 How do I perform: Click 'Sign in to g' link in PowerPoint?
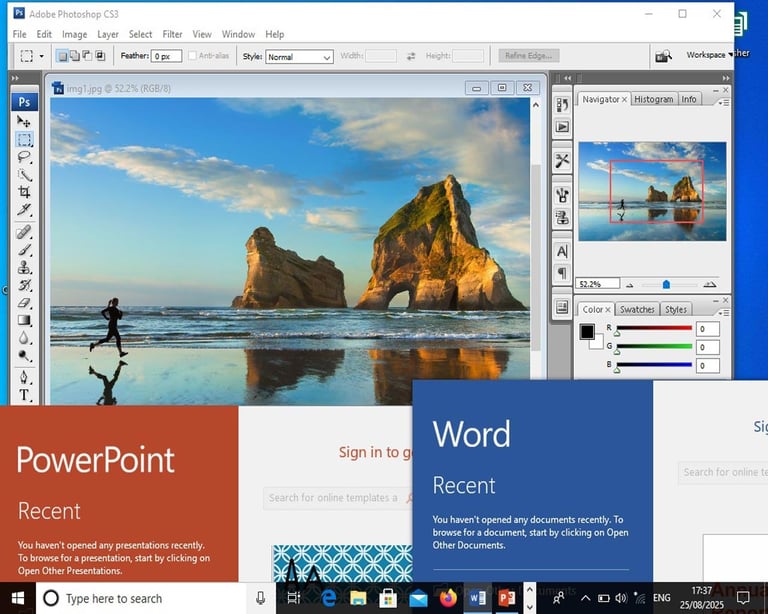pyautogui.click(x=375, y=452)
